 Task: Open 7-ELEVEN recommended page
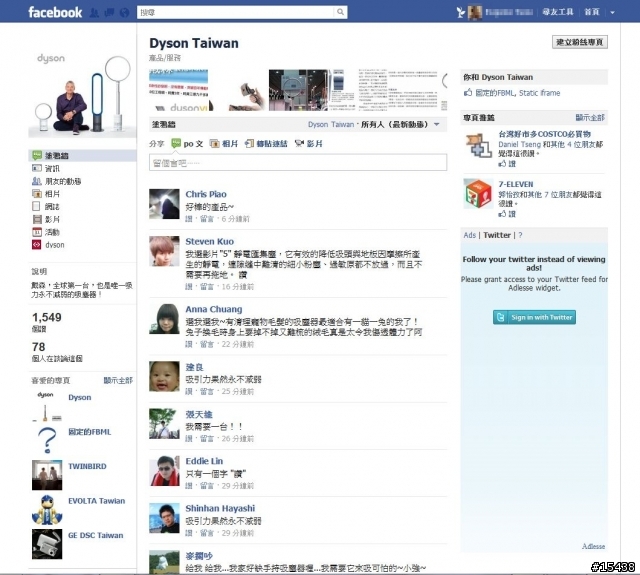tap(516, 184)
